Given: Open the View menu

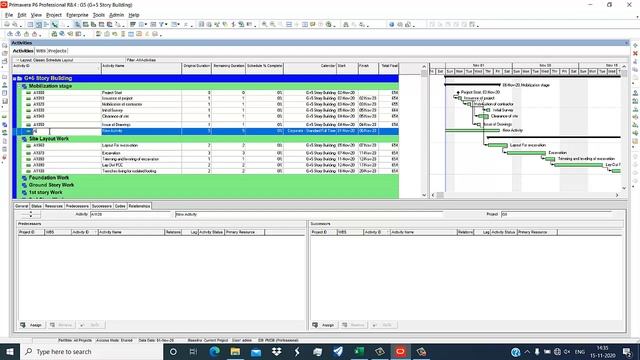Looking at the screenshot, I should (36, 15).
